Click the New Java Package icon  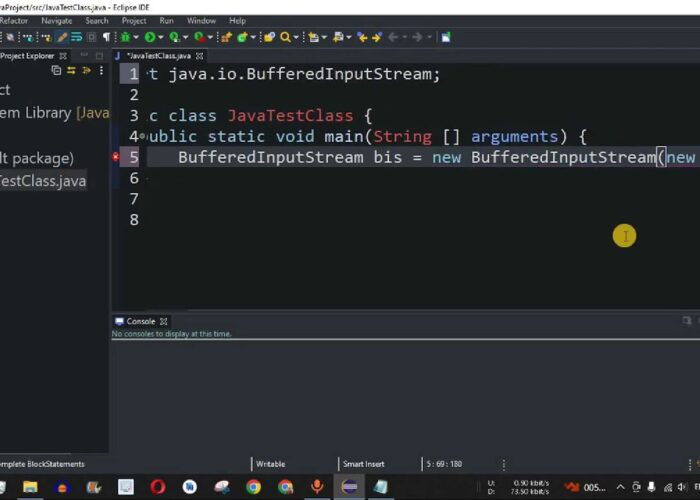point(226,37)
